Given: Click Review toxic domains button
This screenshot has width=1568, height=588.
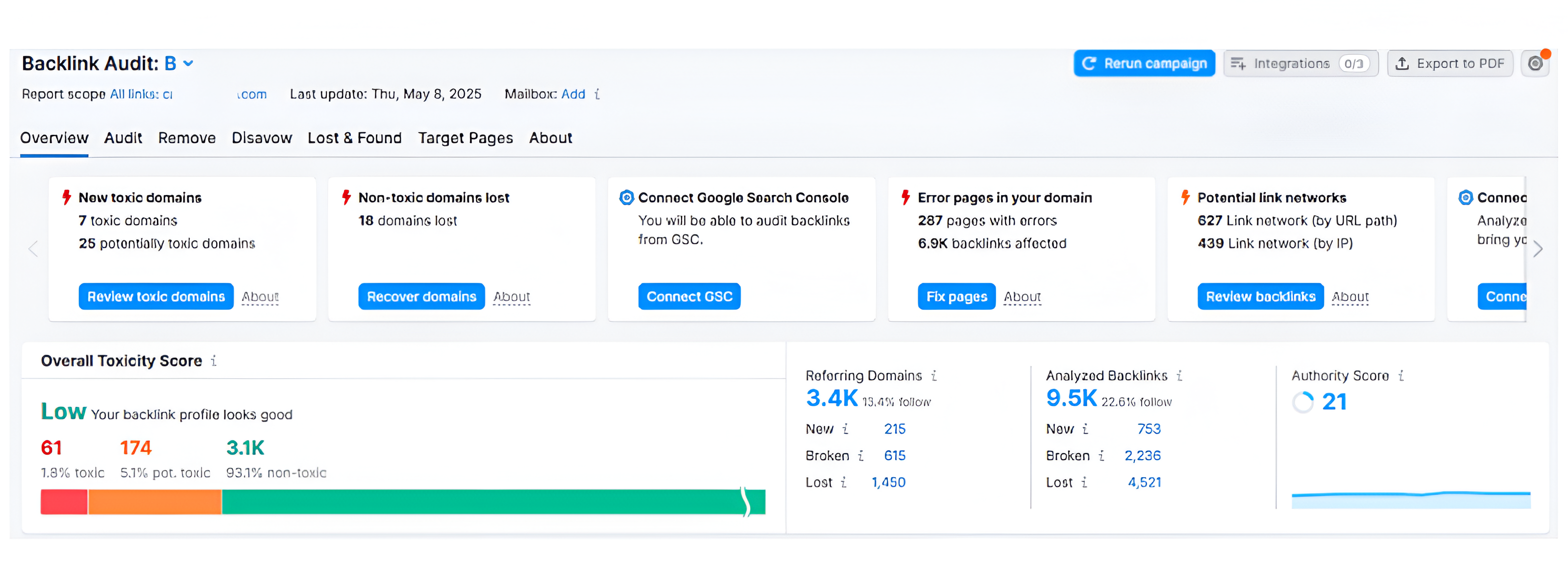Looking at the screenshot, I should [x=156, y=296].
